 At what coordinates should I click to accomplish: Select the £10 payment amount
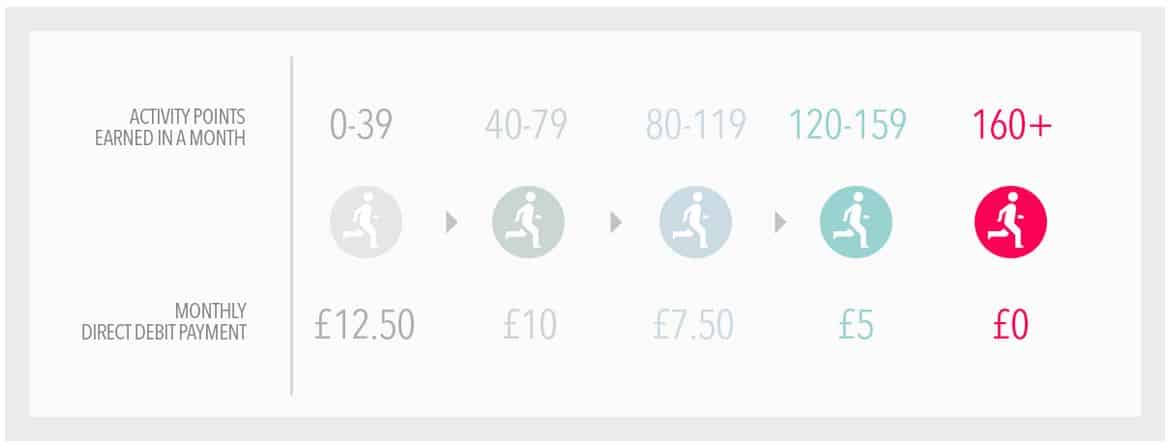[526, 324]
